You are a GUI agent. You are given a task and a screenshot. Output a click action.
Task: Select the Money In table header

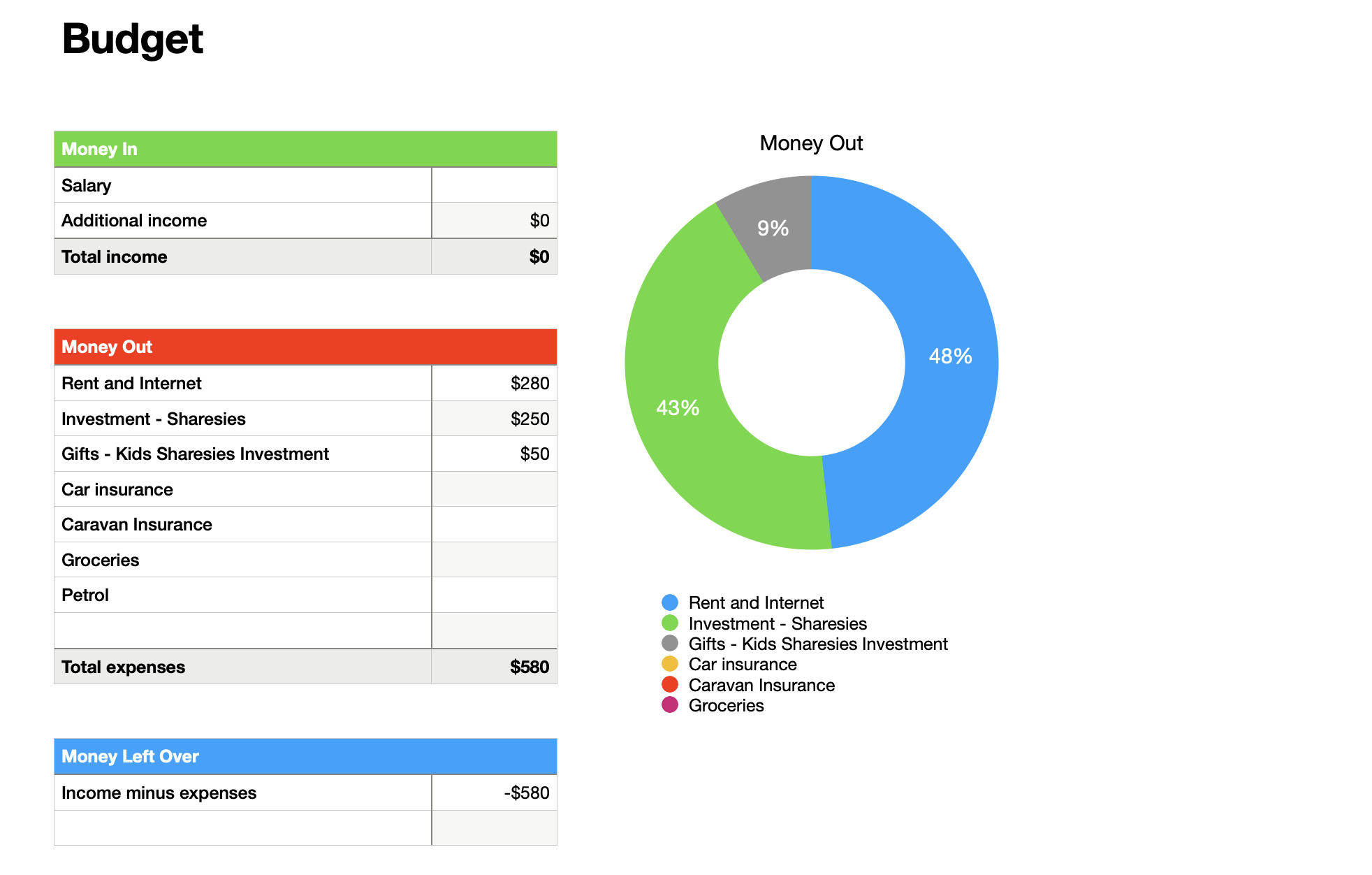(x=305, y=149)
